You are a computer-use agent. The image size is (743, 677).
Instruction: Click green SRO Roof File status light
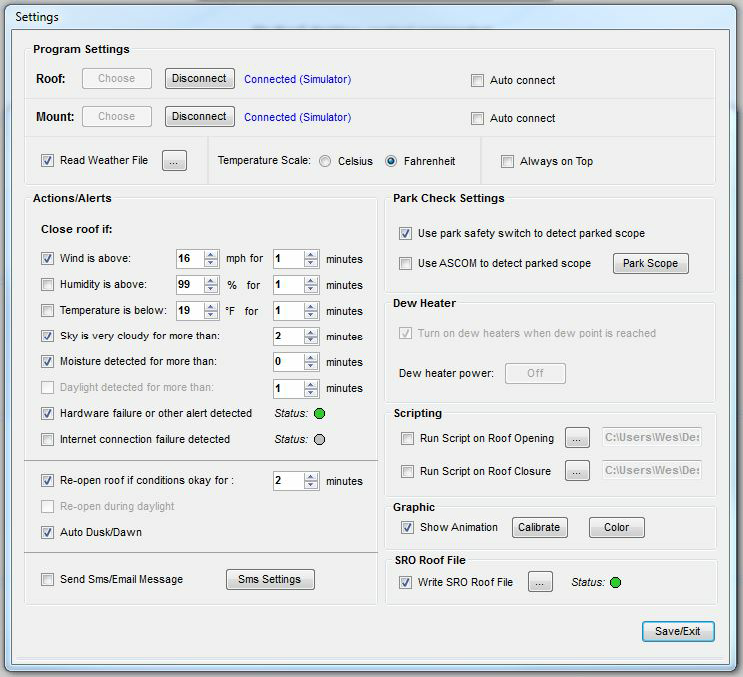pyautogui.click(x=616, y=582)
